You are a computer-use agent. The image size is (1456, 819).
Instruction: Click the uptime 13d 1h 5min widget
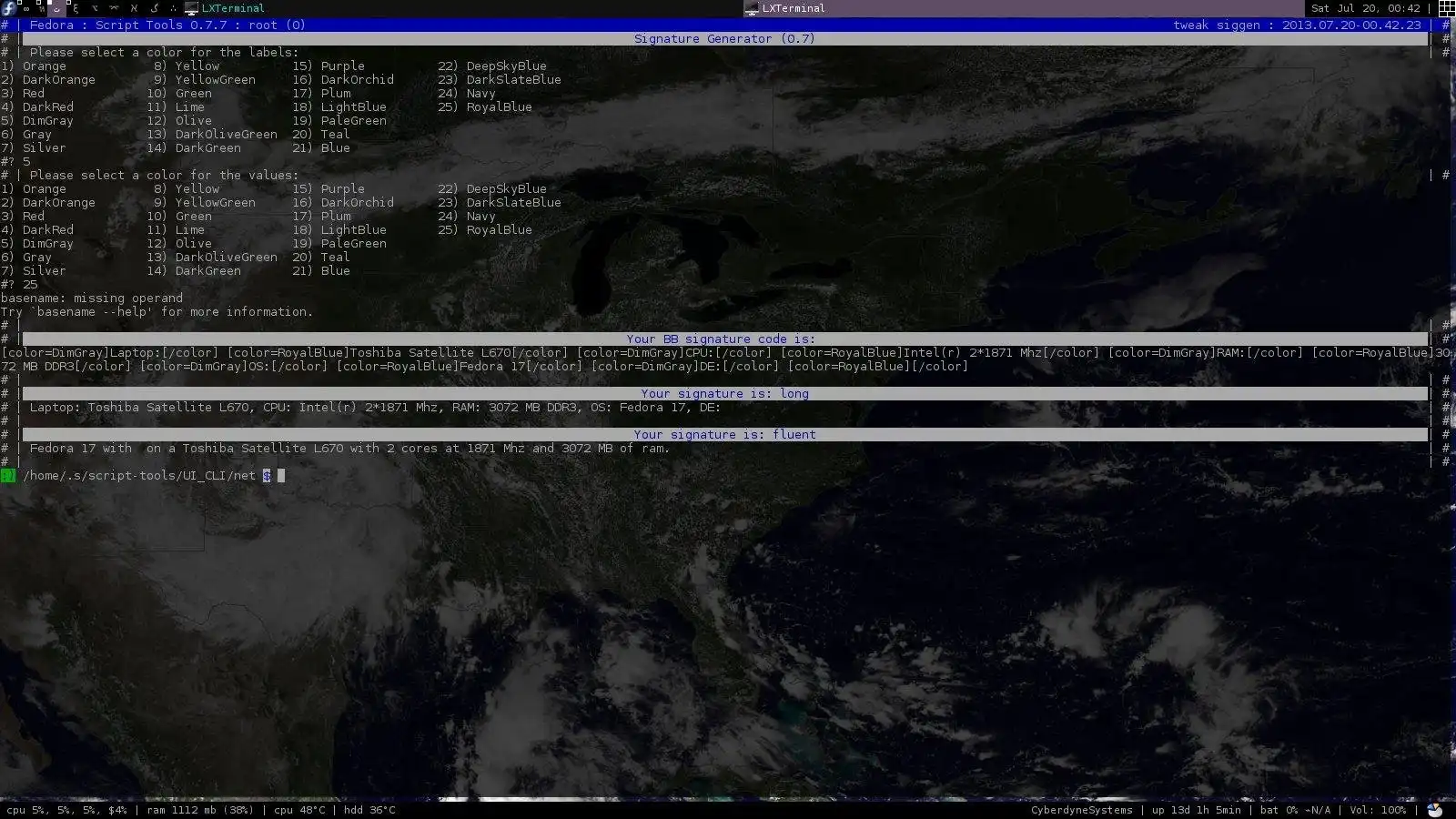pyautogui.click(x=1196, y=810)
